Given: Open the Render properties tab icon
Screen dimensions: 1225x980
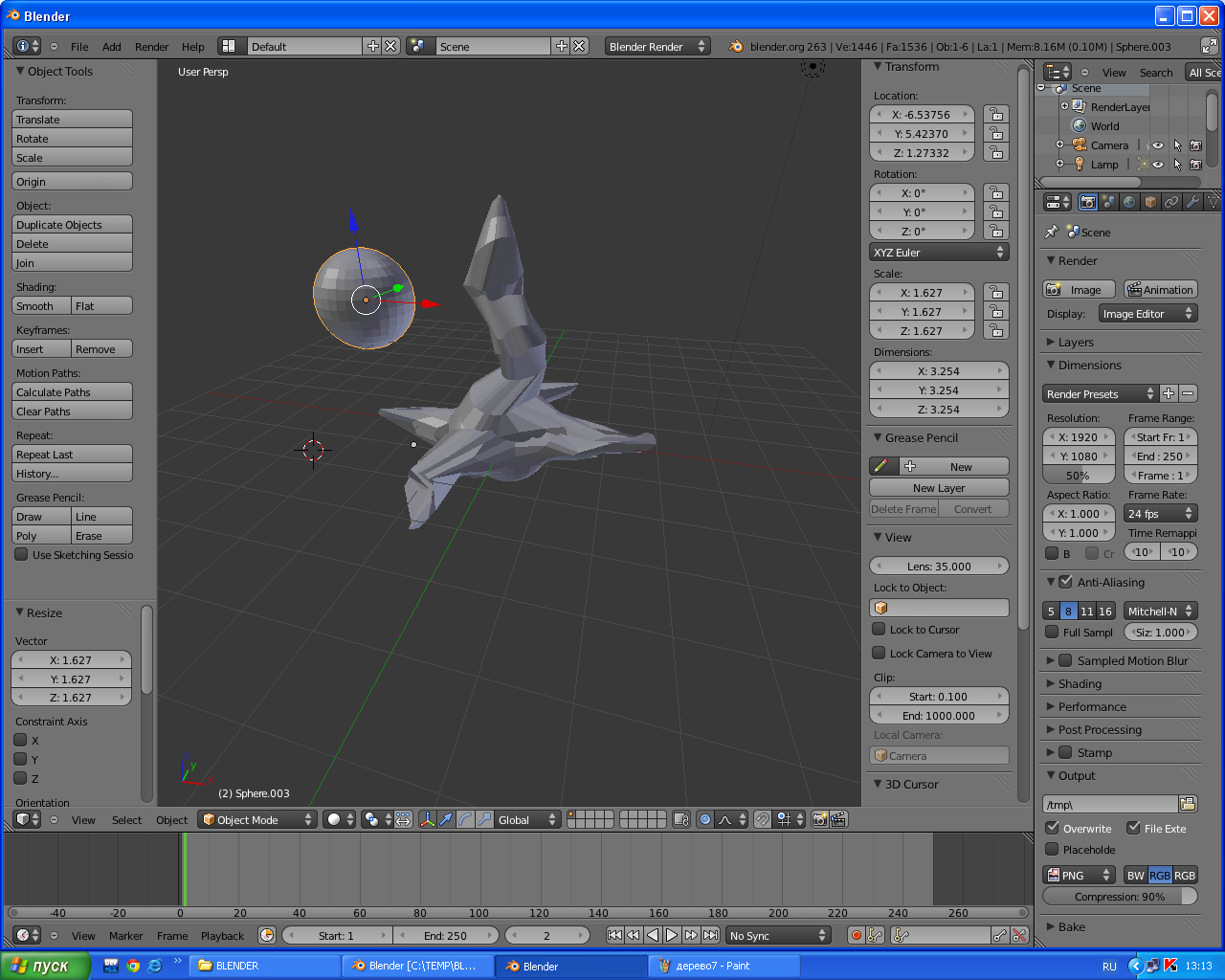Looking at the screenshot, I should [1087, 202].
